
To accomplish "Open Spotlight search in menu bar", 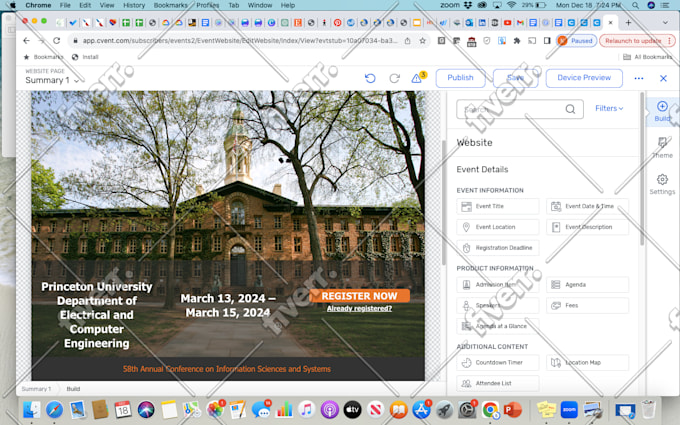I will coord(635,5).
